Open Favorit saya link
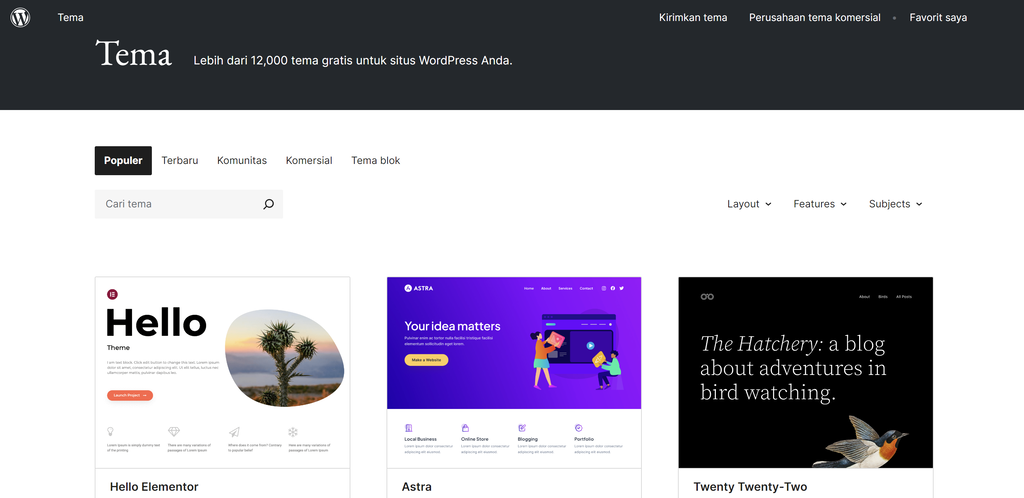 click(938, 18)
